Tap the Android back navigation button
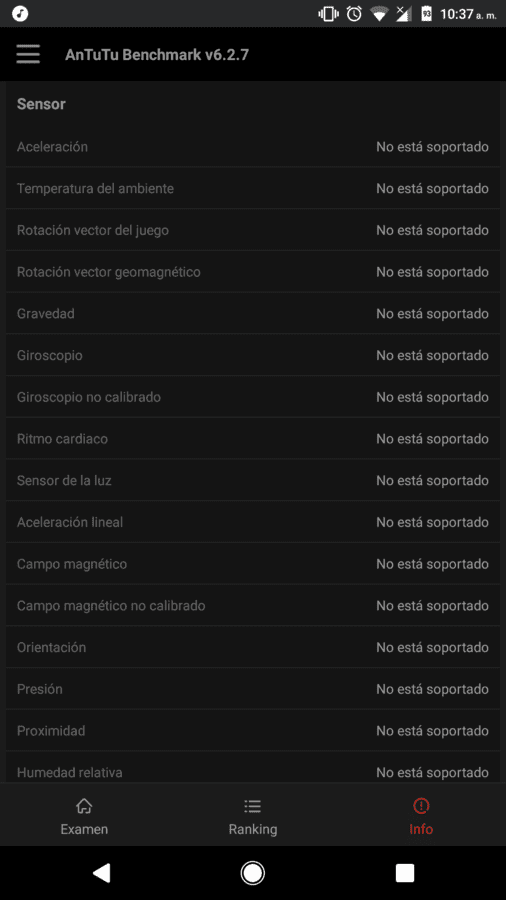This screenshot has width=506, height=900. click(x=101, y=873)
